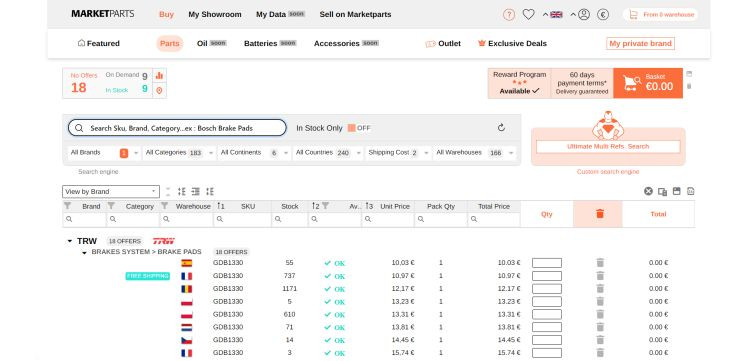
Task: Click My private brand button
Action: click(640, 44)
